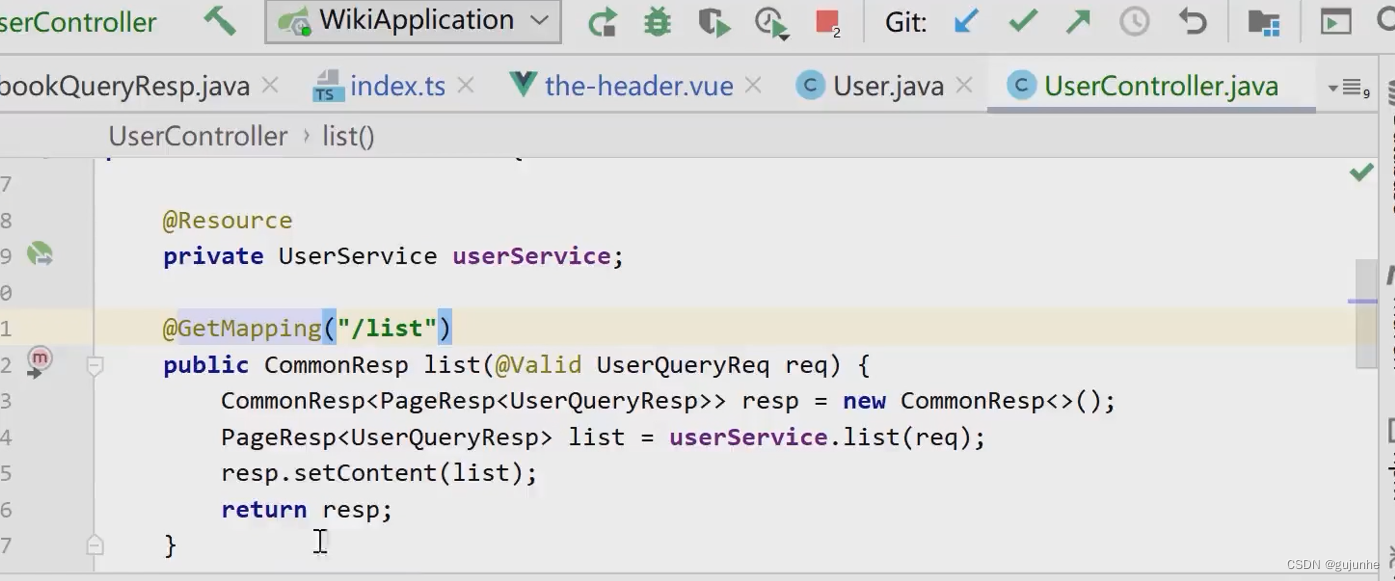Click the @Valid annotation
The image size is (1395, 581).
click(538, 365)
